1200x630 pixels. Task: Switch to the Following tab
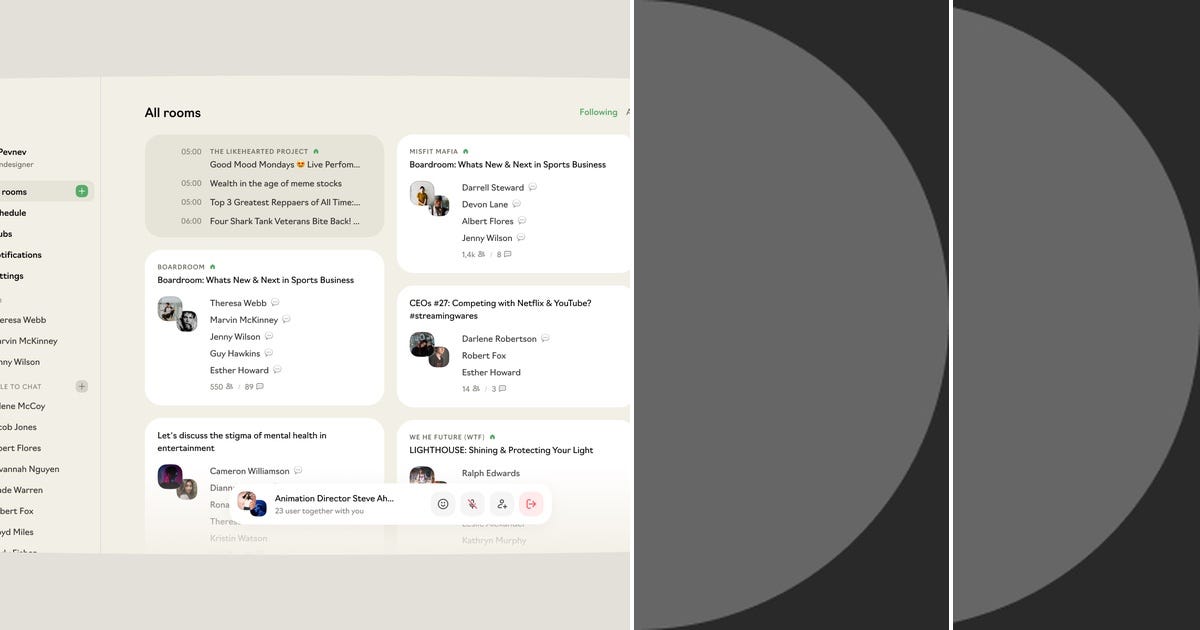pos(598,112)
